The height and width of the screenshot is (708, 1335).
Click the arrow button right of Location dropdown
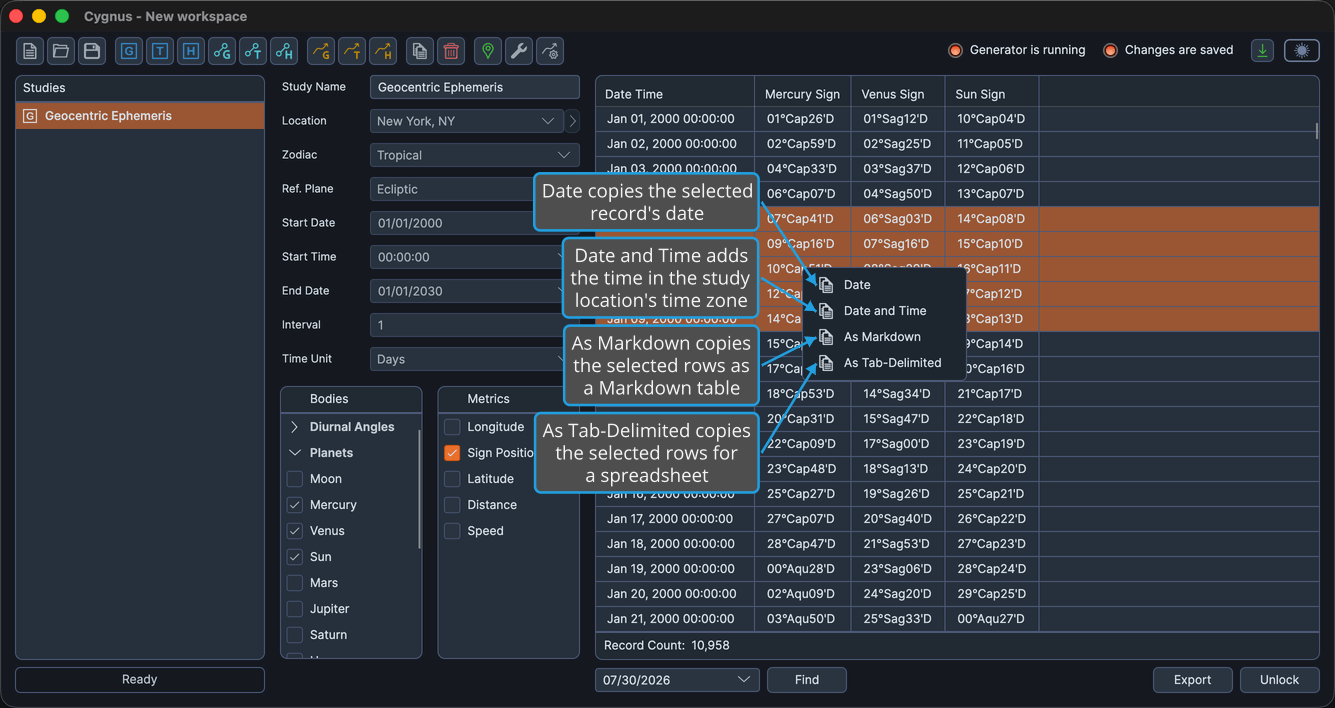[573, 121]
